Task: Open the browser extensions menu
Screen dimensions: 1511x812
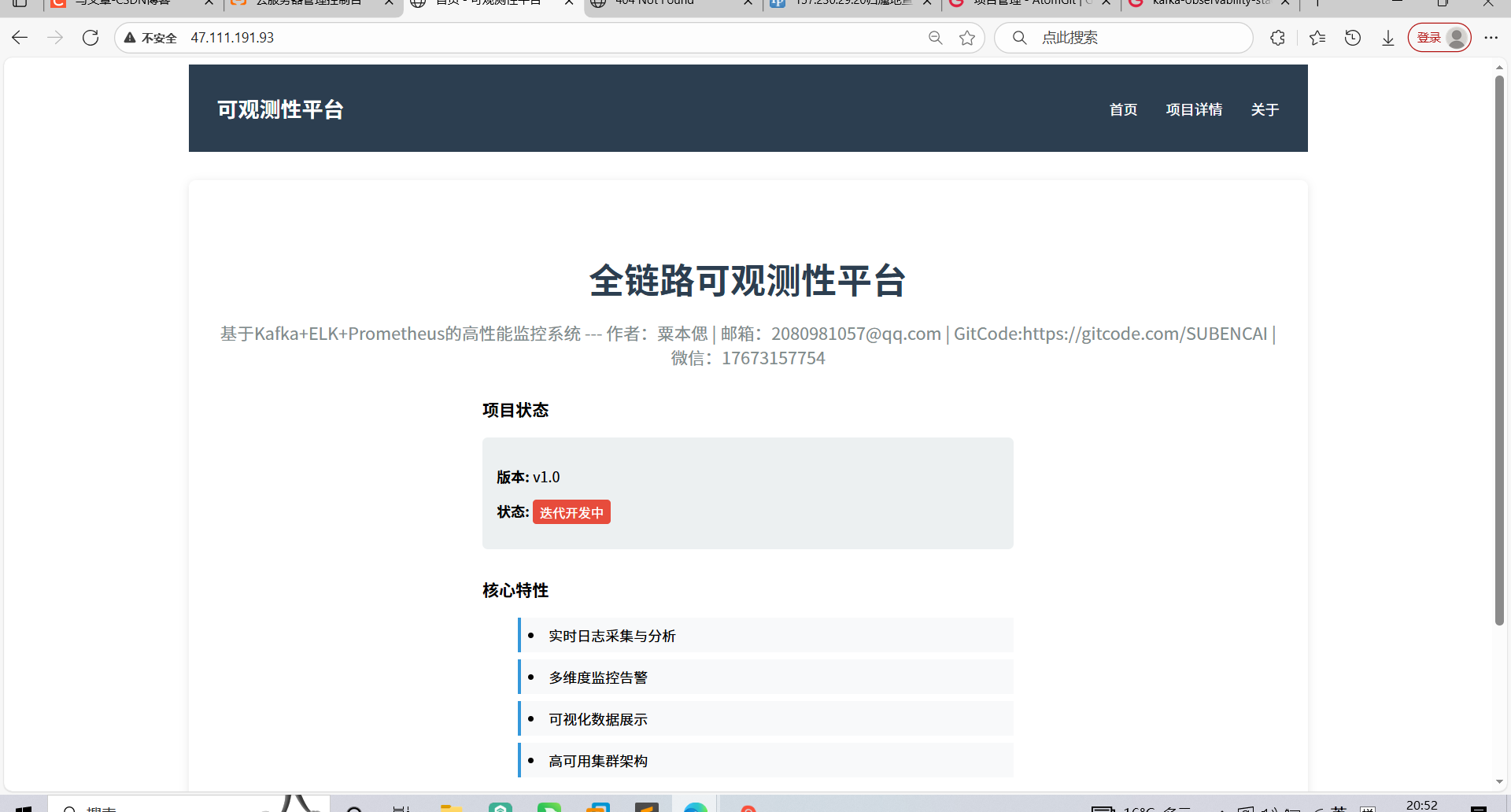Action: [x=1277, y=37]
